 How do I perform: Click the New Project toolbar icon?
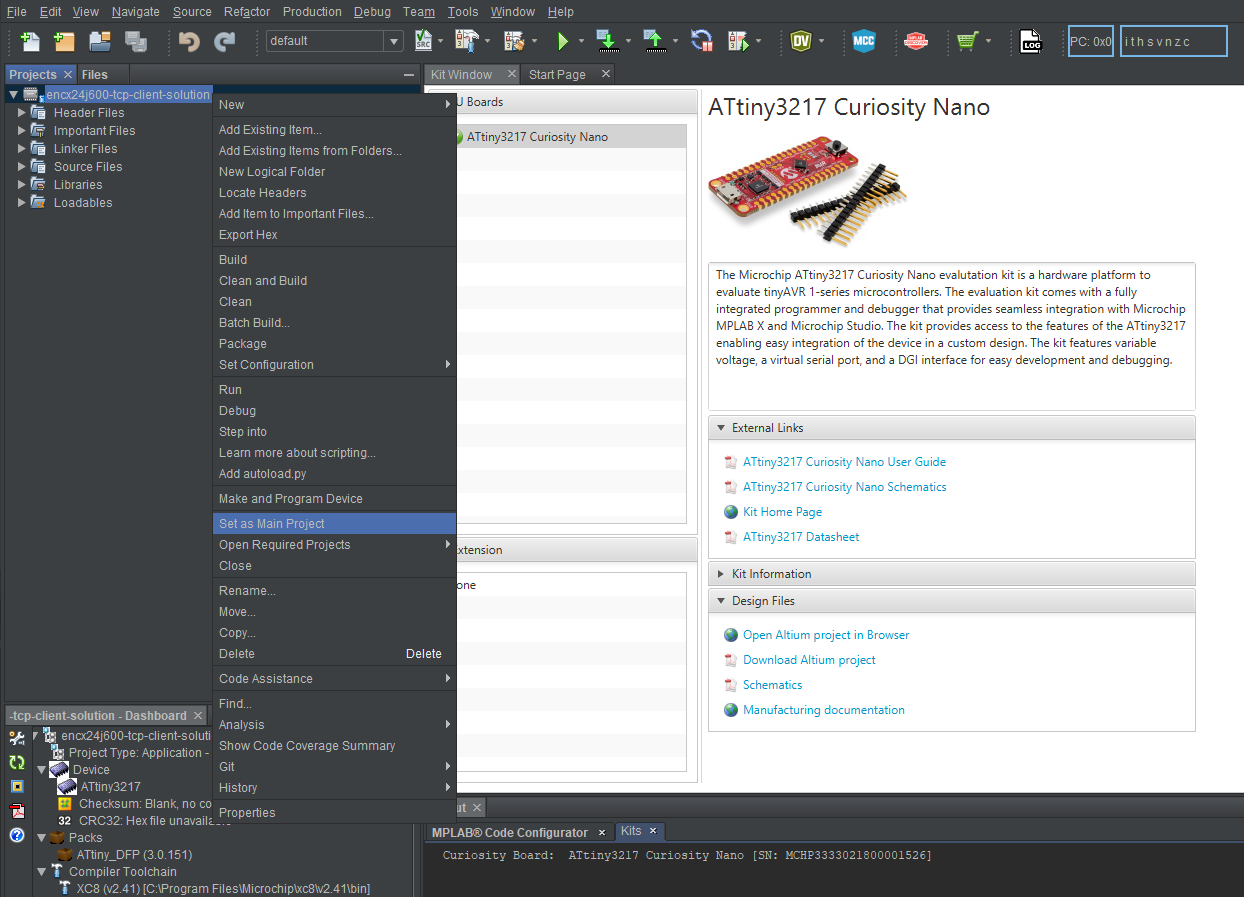64,41
